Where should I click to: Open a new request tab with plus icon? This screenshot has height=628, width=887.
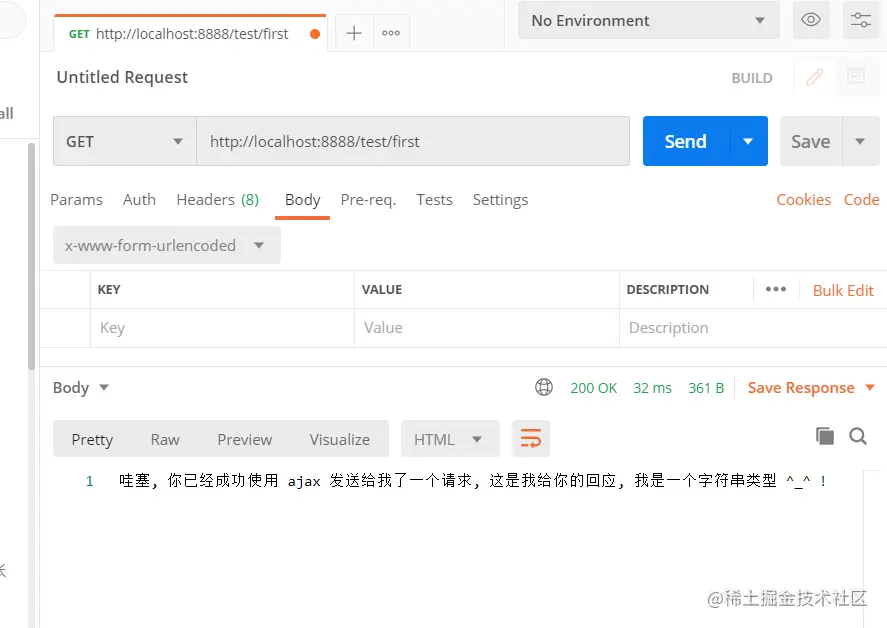point(354,33)
